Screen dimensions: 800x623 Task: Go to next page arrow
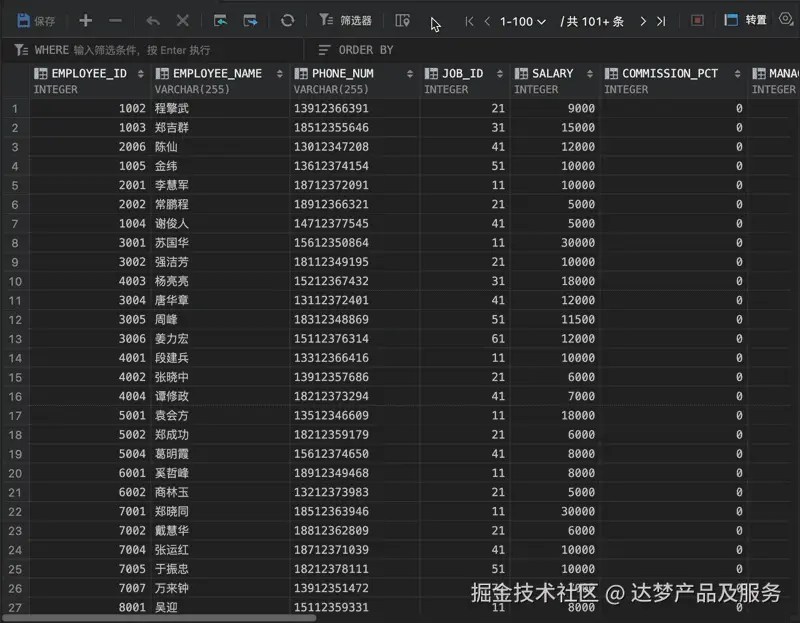pos(643,21)
